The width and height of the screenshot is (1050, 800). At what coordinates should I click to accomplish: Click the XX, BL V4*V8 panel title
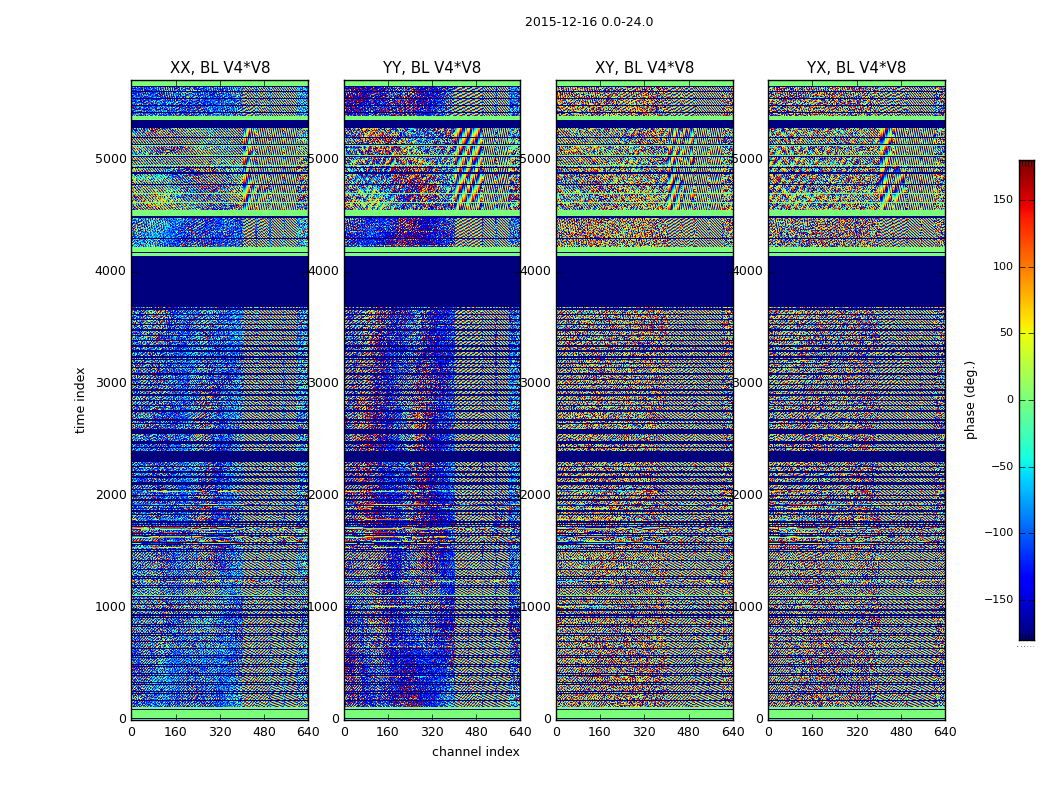tap(220, 68)
